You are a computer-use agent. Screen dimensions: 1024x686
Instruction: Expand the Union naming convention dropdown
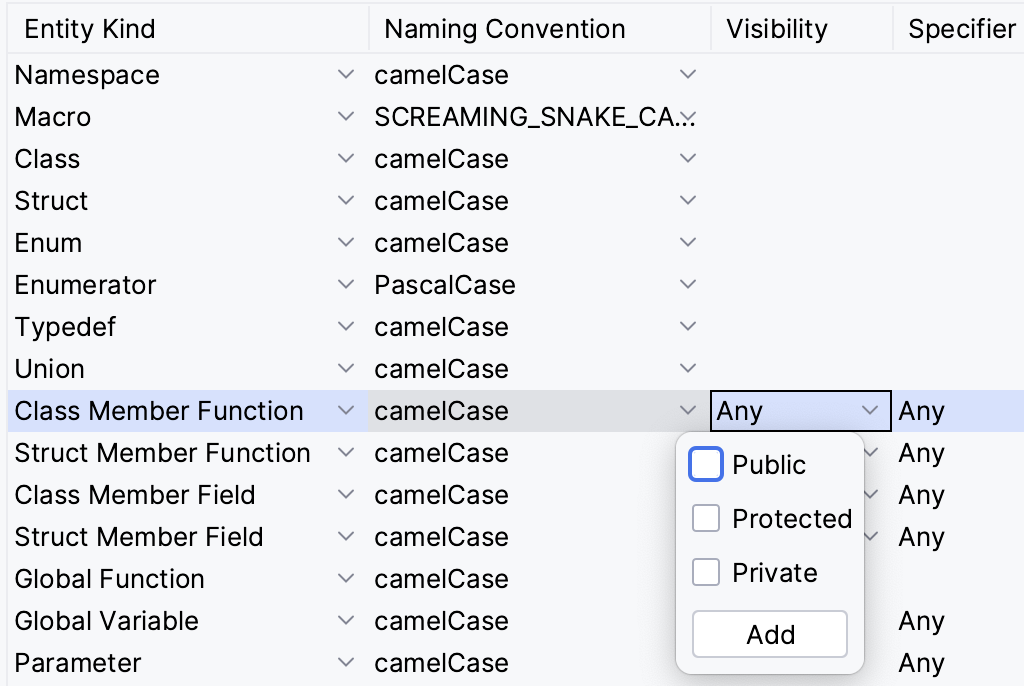pos(687,368)
